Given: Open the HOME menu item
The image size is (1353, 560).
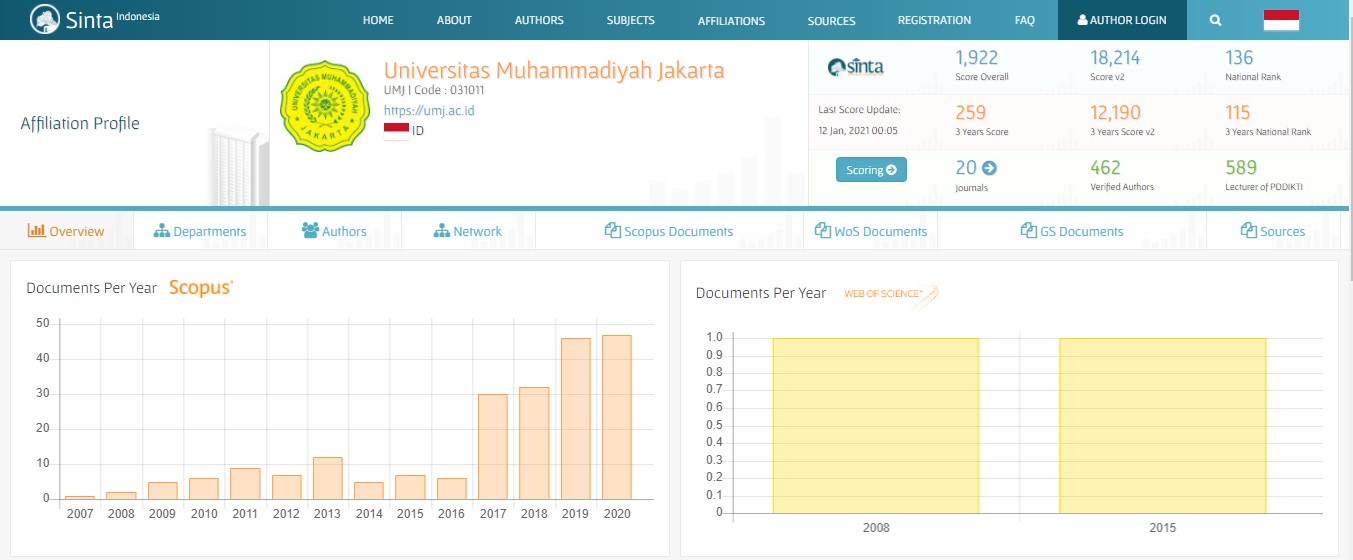Looking at the screenshot, I should click(378, 20).
